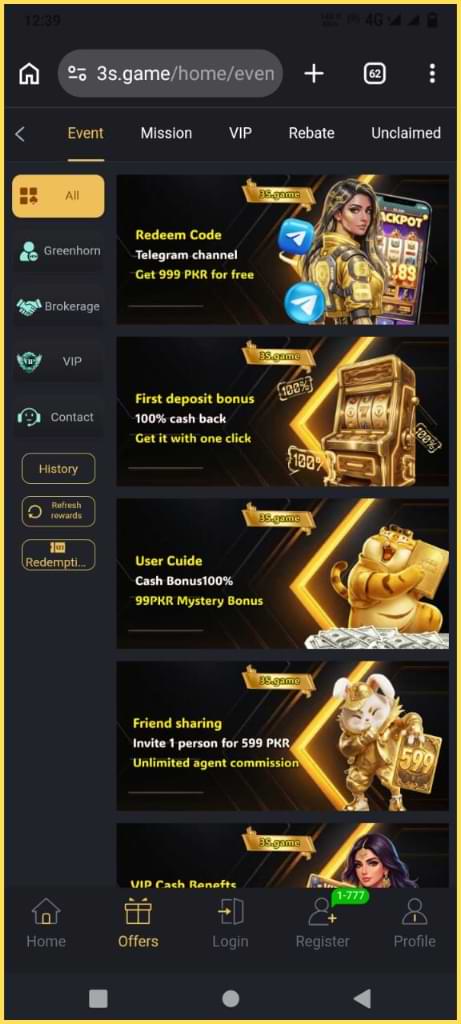
Task: Open the Redeem Code Telegram banner
Action: click(283, 249)
